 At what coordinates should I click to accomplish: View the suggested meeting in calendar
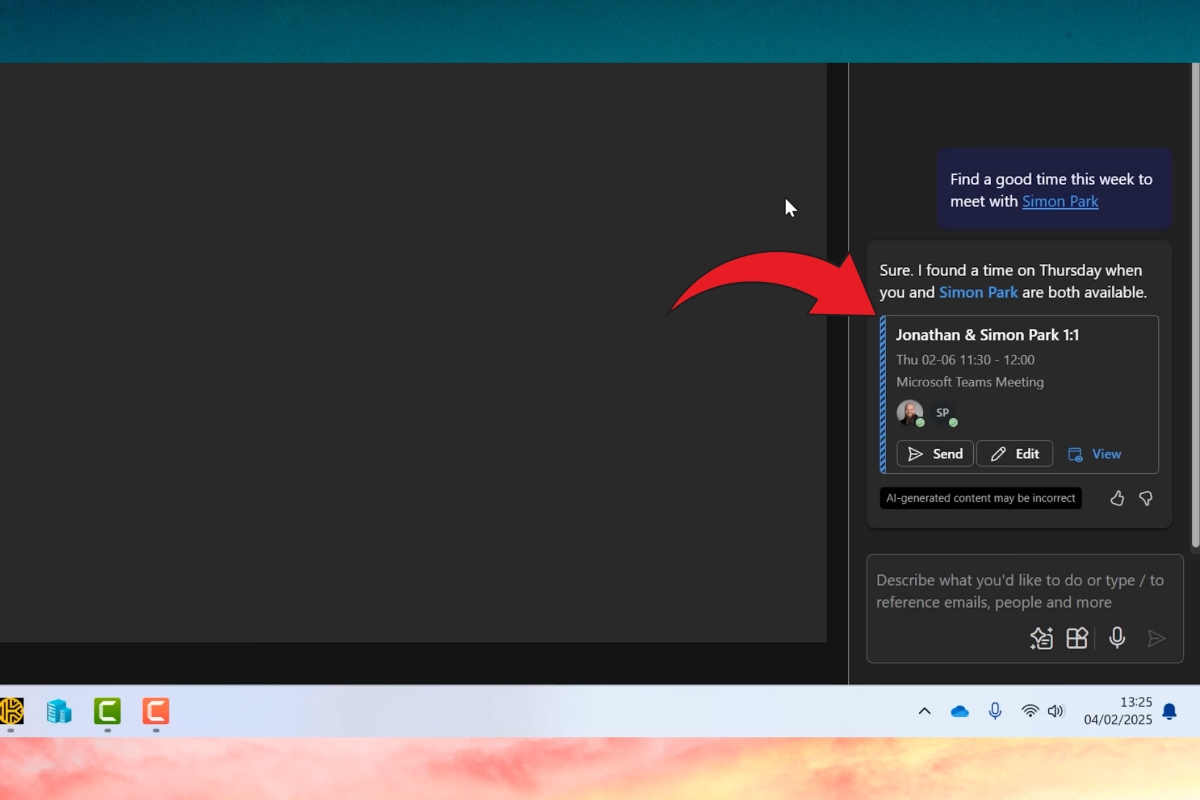click(1094, 454)
